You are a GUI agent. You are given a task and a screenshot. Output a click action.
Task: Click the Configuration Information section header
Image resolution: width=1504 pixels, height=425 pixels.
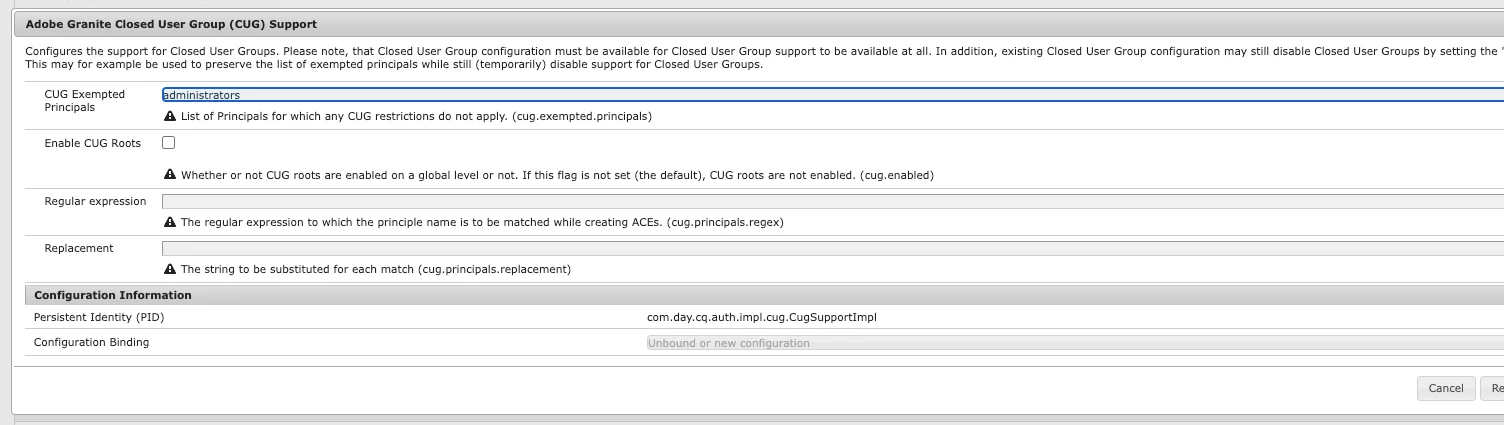click(764, 295)
